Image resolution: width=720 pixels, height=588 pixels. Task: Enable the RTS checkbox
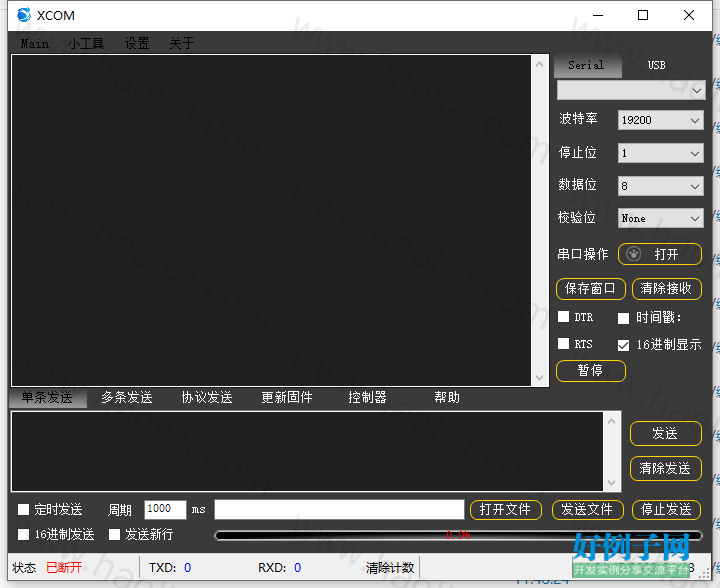tap(563, 344)
